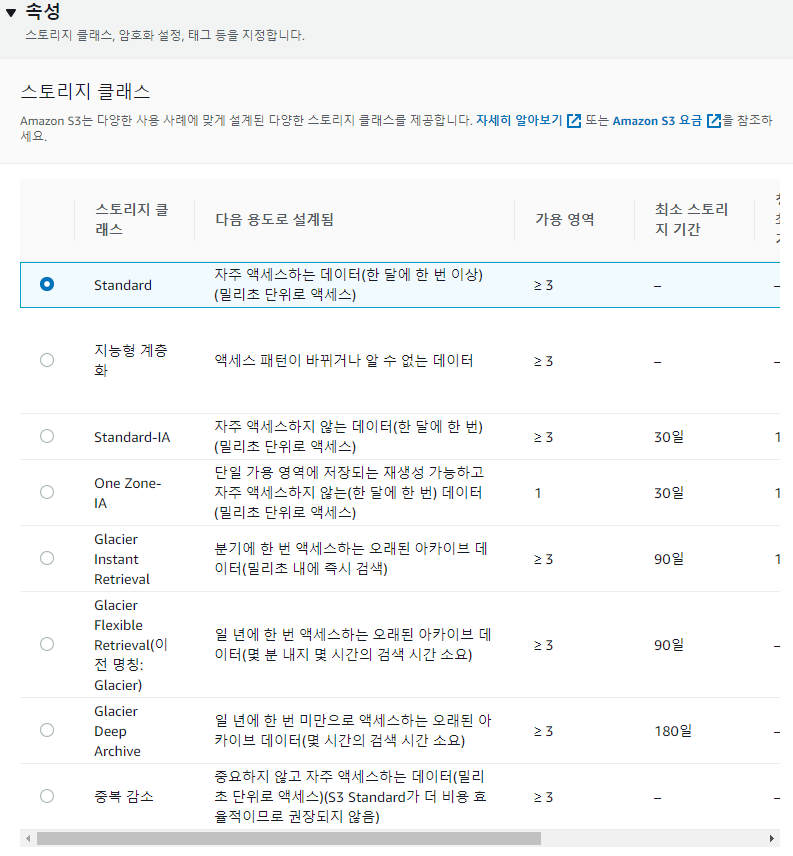
Task: Click the One Zone-IA 30일 minimum duration
Action: [x=669, y=494]
